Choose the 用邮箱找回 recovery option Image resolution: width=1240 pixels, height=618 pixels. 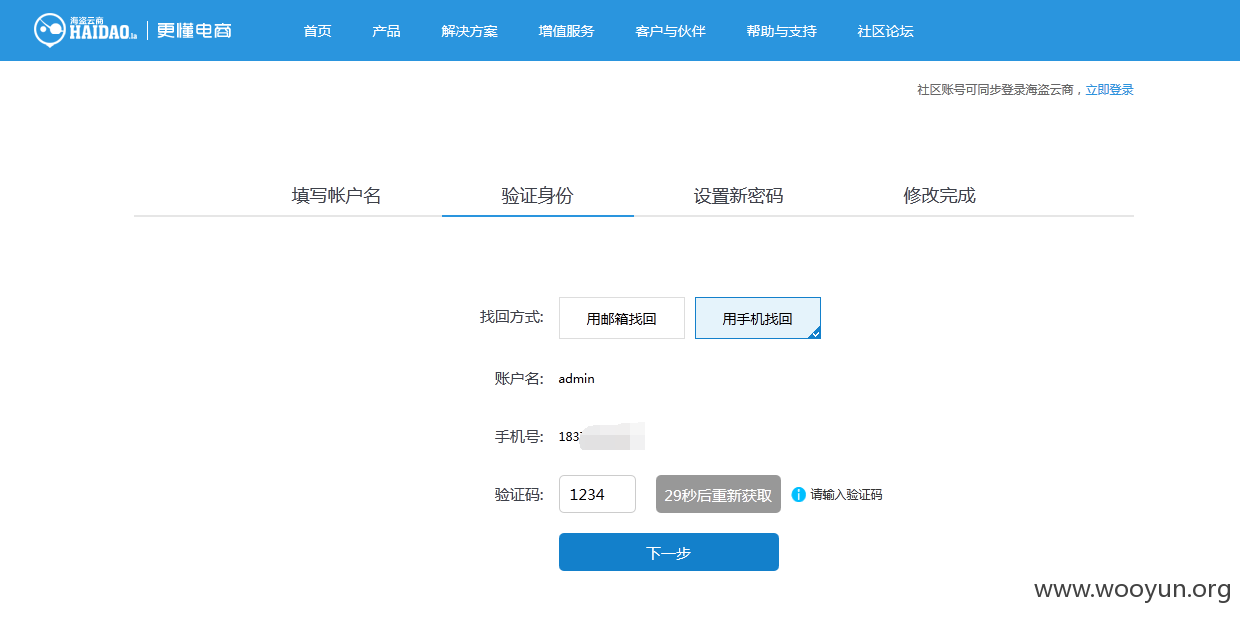[x=622, y=318]
